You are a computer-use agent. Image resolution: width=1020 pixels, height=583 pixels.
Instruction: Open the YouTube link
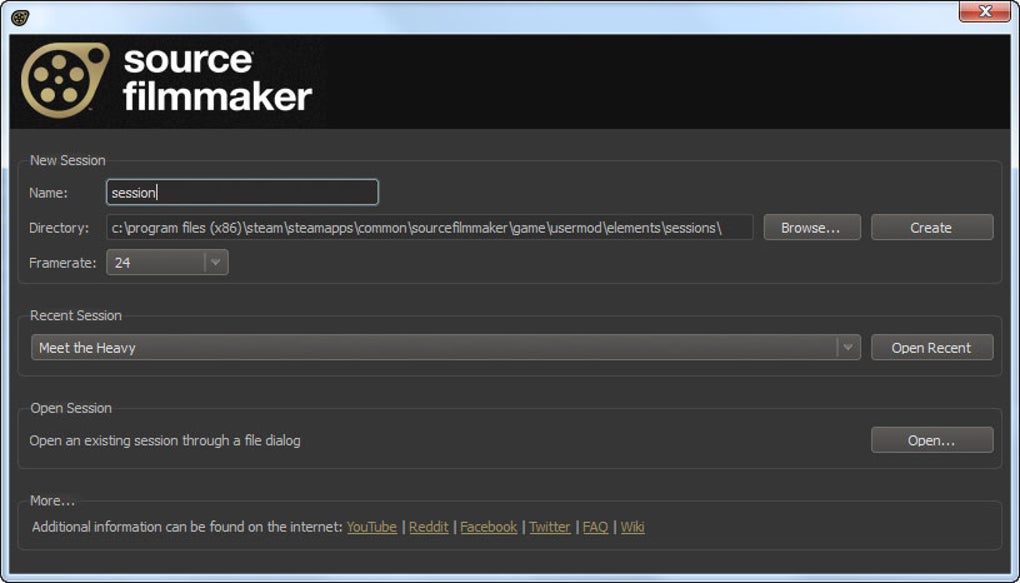coord(371,527)
